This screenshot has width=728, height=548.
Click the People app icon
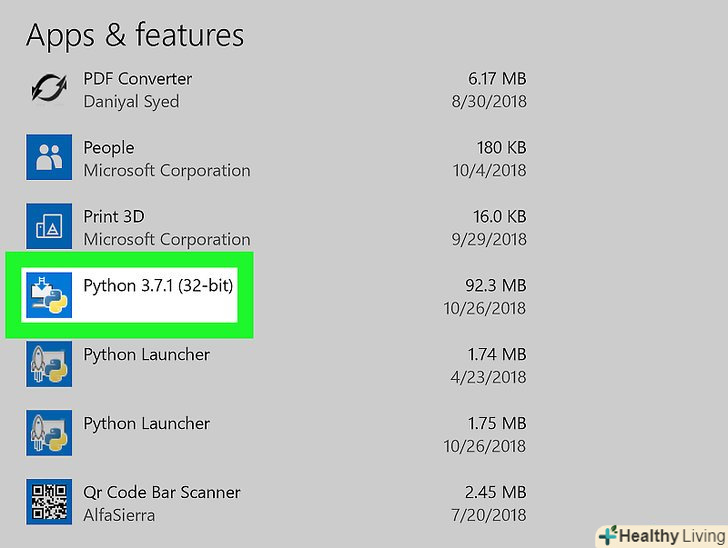point(49,157)
